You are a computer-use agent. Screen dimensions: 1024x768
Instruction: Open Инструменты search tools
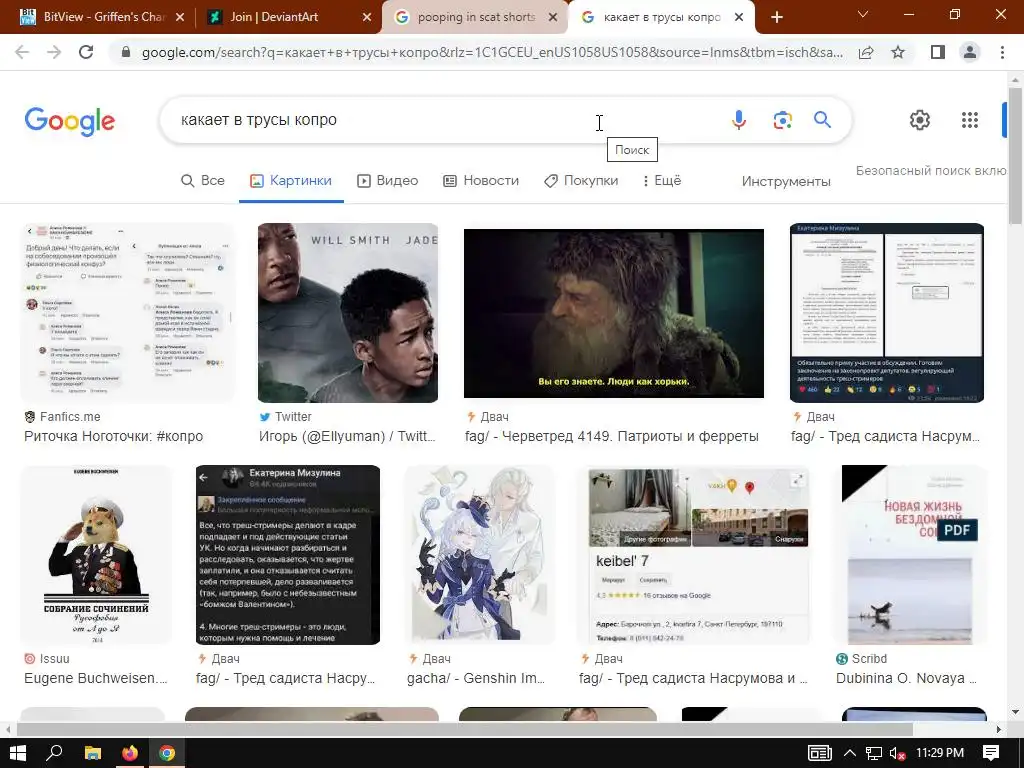786,182
